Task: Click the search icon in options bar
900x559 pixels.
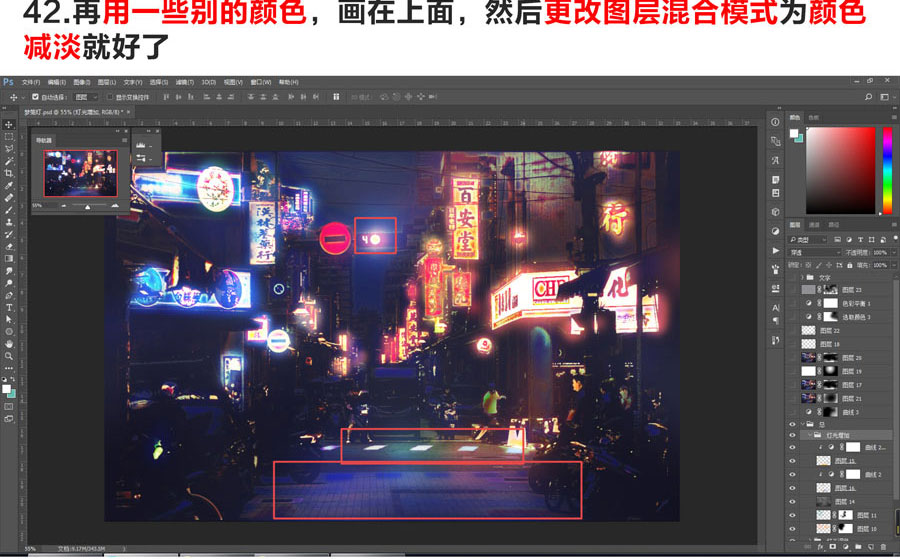Action: tap(868, 97)
